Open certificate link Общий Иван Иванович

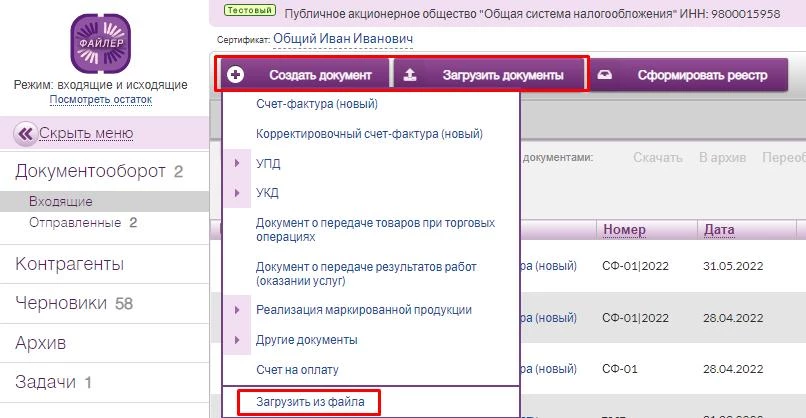click(x=343, y=39)
